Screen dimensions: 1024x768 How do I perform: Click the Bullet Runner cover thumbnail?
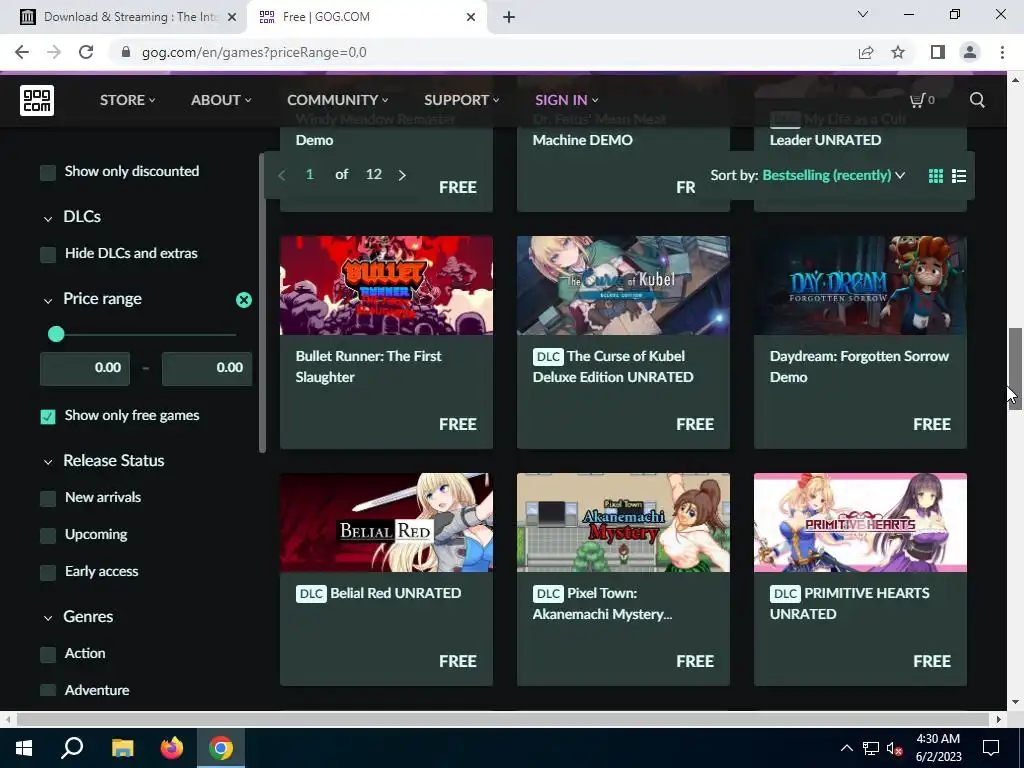tap(387, 285)
